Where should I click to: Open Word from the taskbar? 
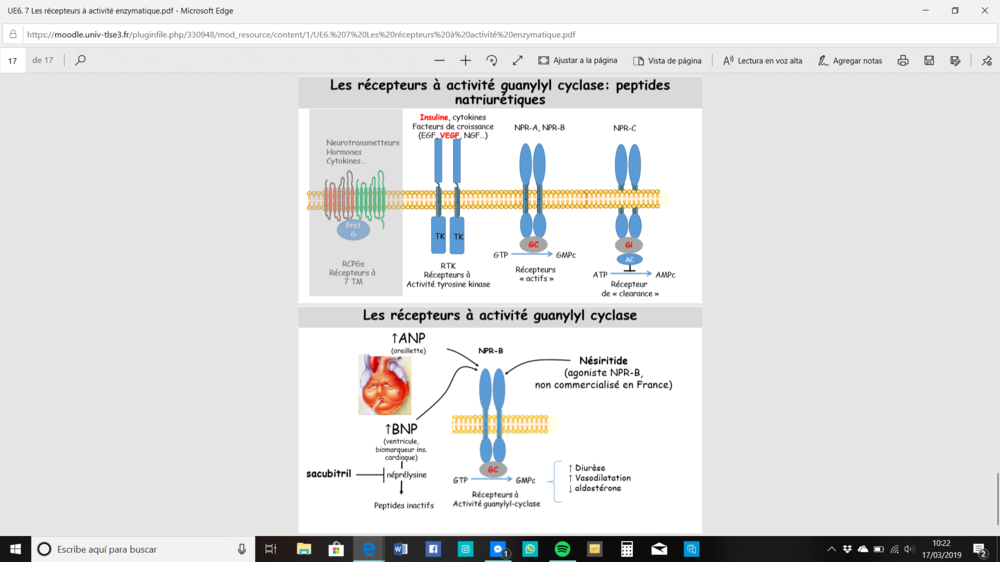[401, 549]
